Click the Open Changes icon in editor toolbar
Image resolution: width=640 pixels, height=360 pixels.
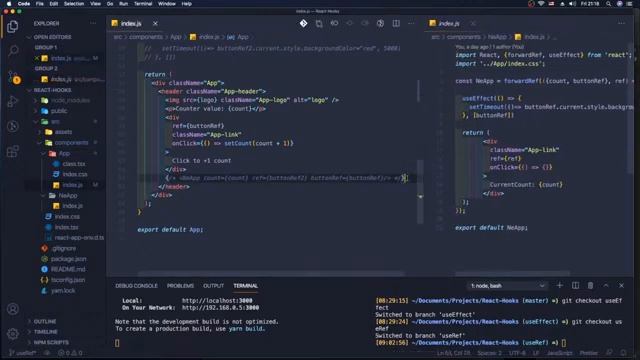(x=319, y=24)
